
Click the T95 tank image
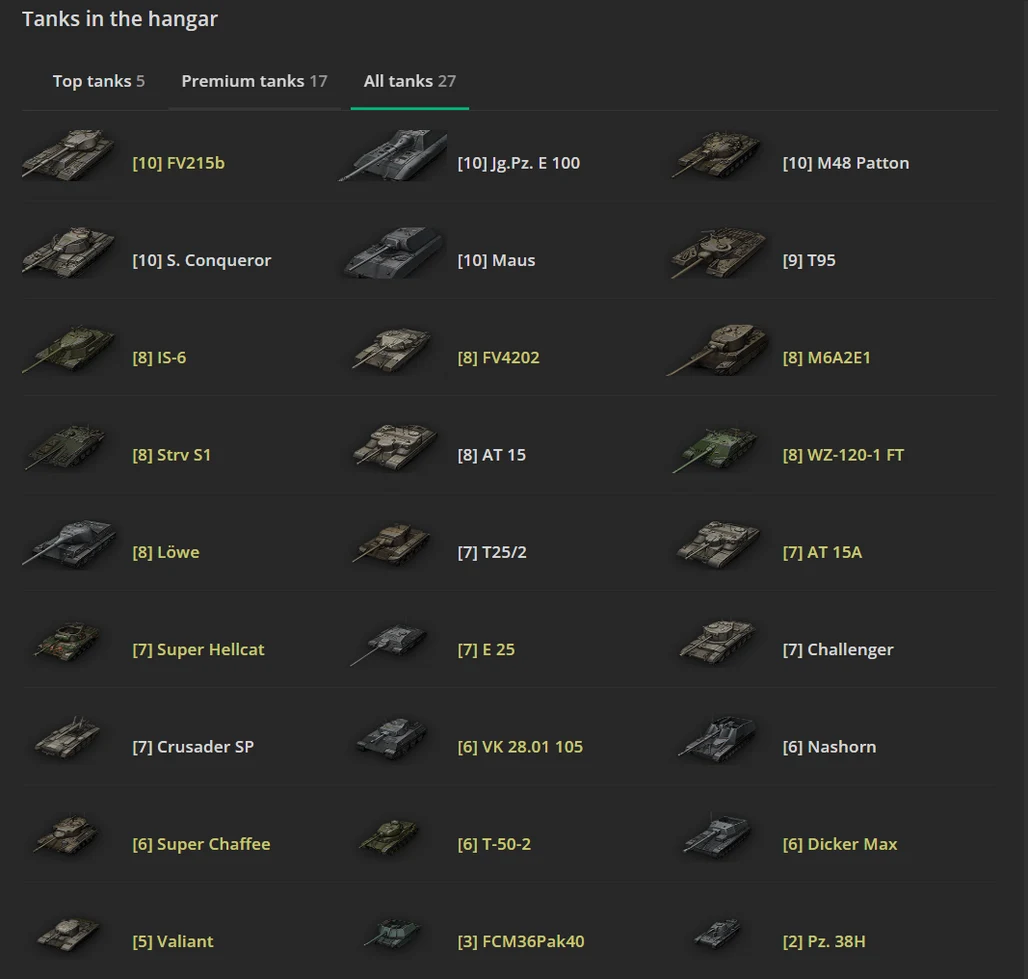point(718,252)
